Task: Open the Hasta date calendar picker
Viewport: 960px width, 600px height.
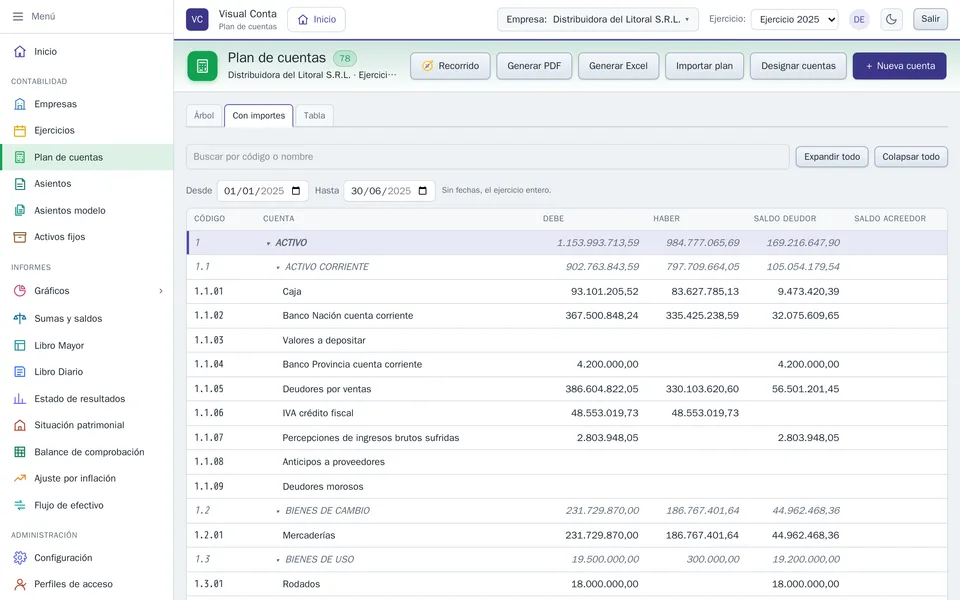Action: [x=422, y=191]
